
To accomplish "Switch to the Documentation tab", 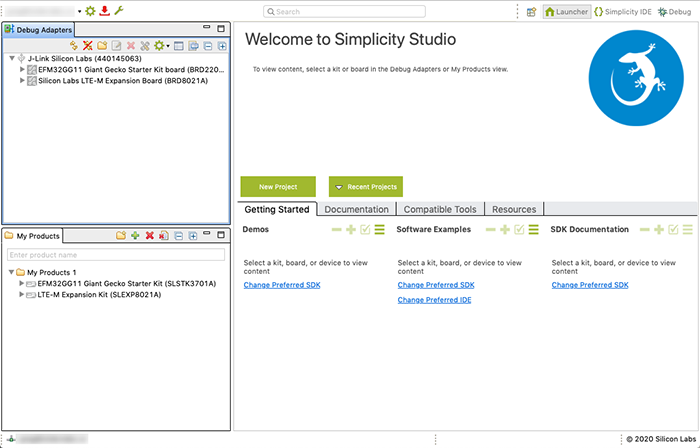I will click(x=356, y=209).
